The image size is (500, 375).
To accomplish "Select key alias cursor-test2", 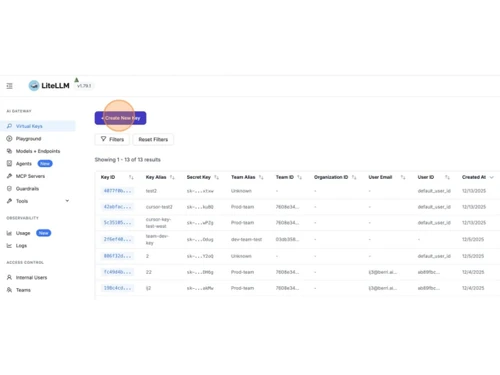I will coord(159,207).
